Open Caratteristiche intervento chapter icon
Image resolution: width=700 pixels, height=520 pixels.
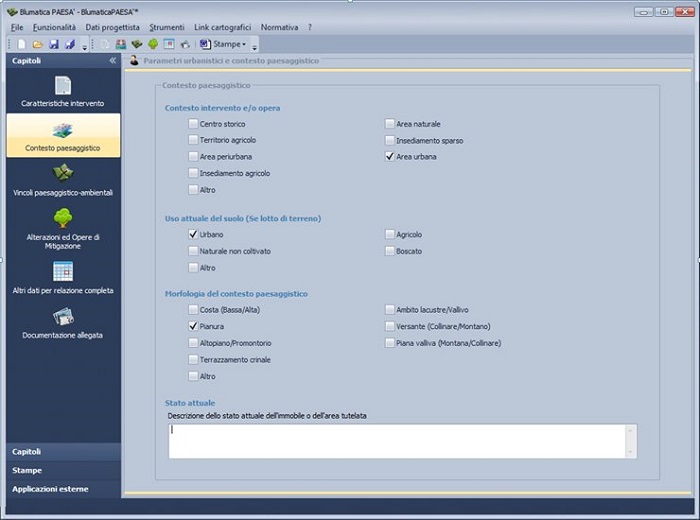click(63, 86)
